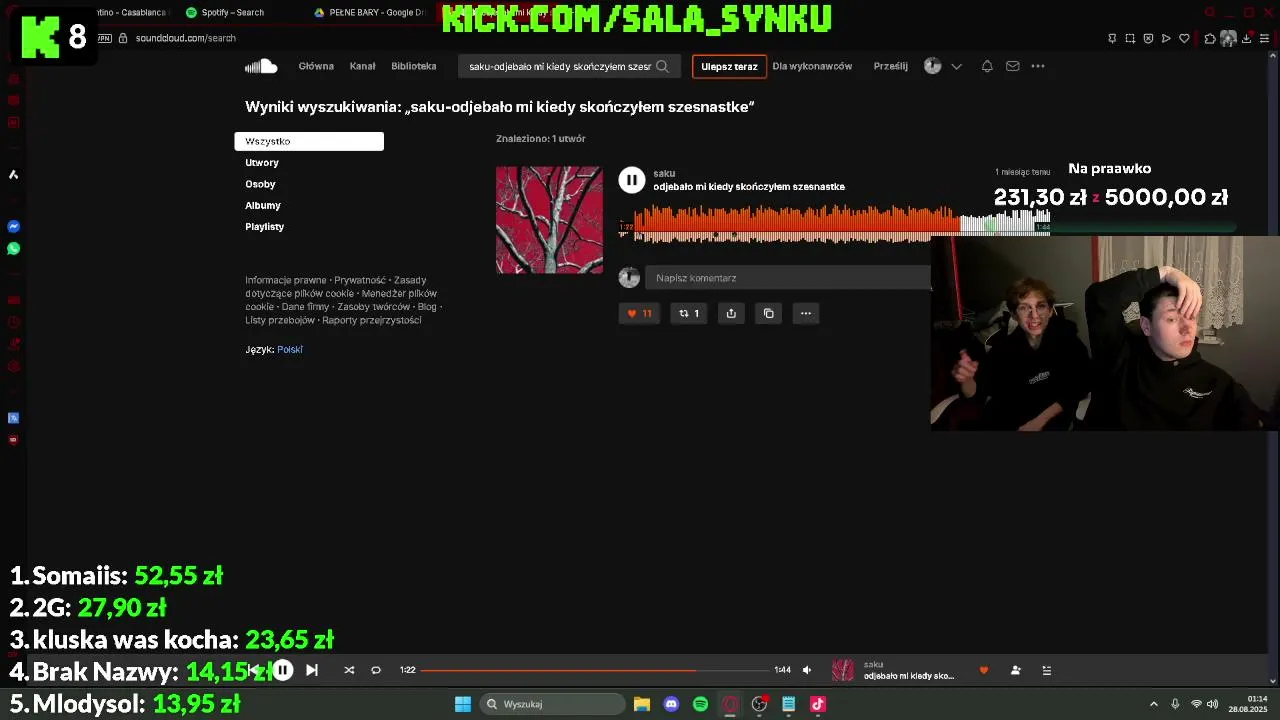Open File Explorer from the taskbar
Viewport: 1280px width, 720px height.
pos(642,704)
